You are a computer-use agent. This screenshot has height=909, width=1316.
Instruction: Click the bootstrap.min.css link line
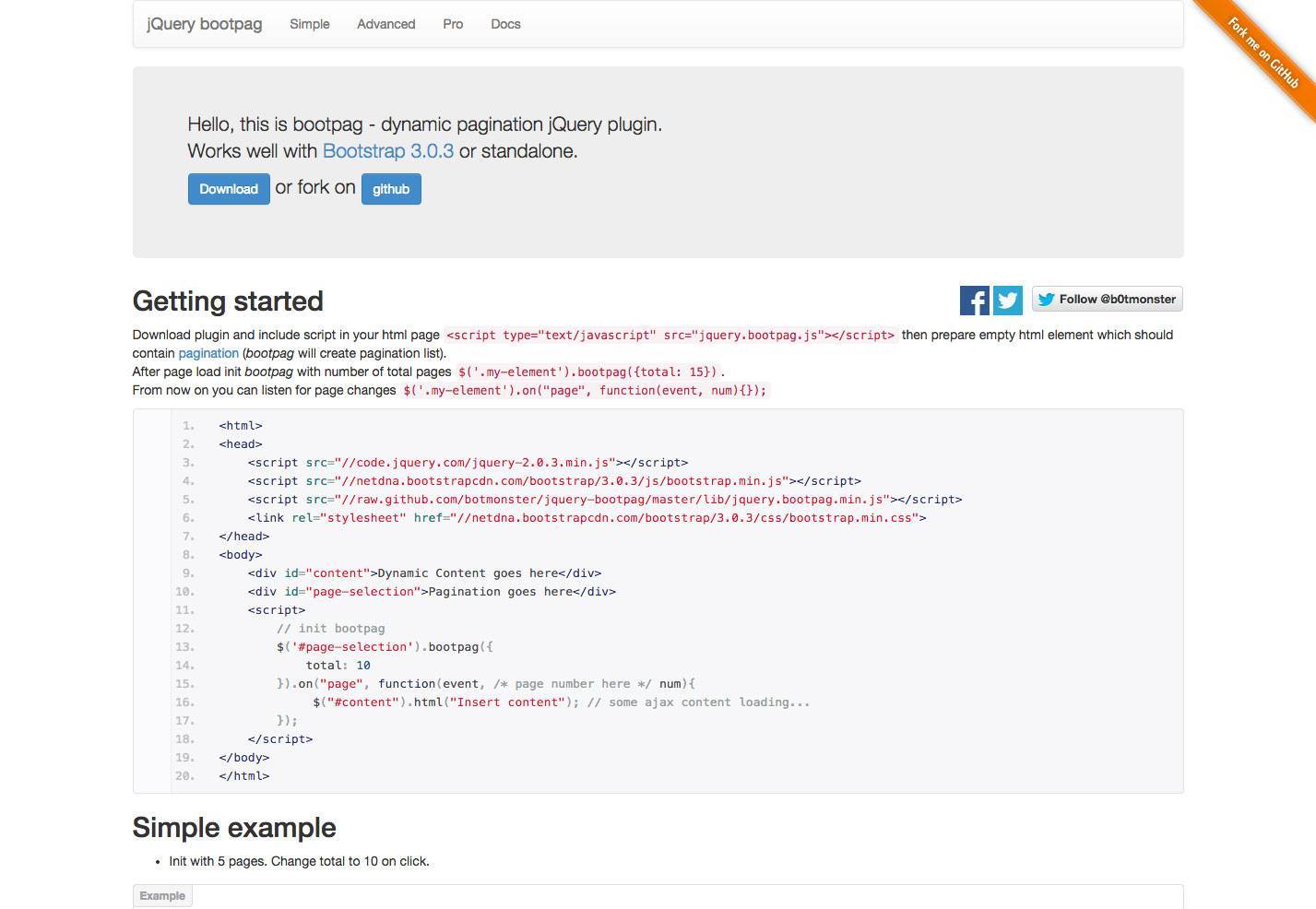[587, 518]
